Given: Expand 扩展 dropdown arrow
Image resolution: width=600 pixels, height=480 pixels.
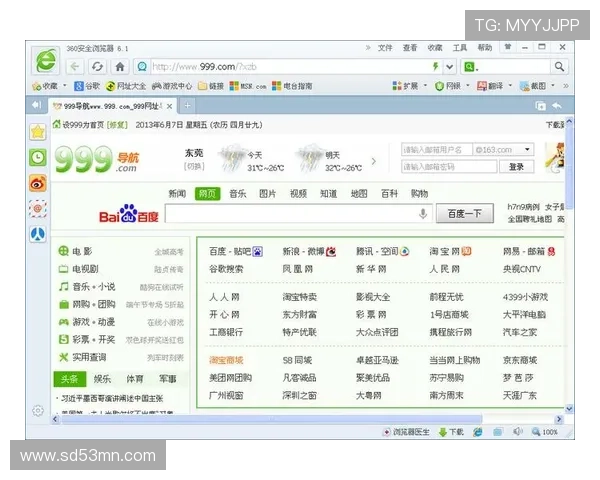Looking at the screenshot, I should click(x=425, y=86).
